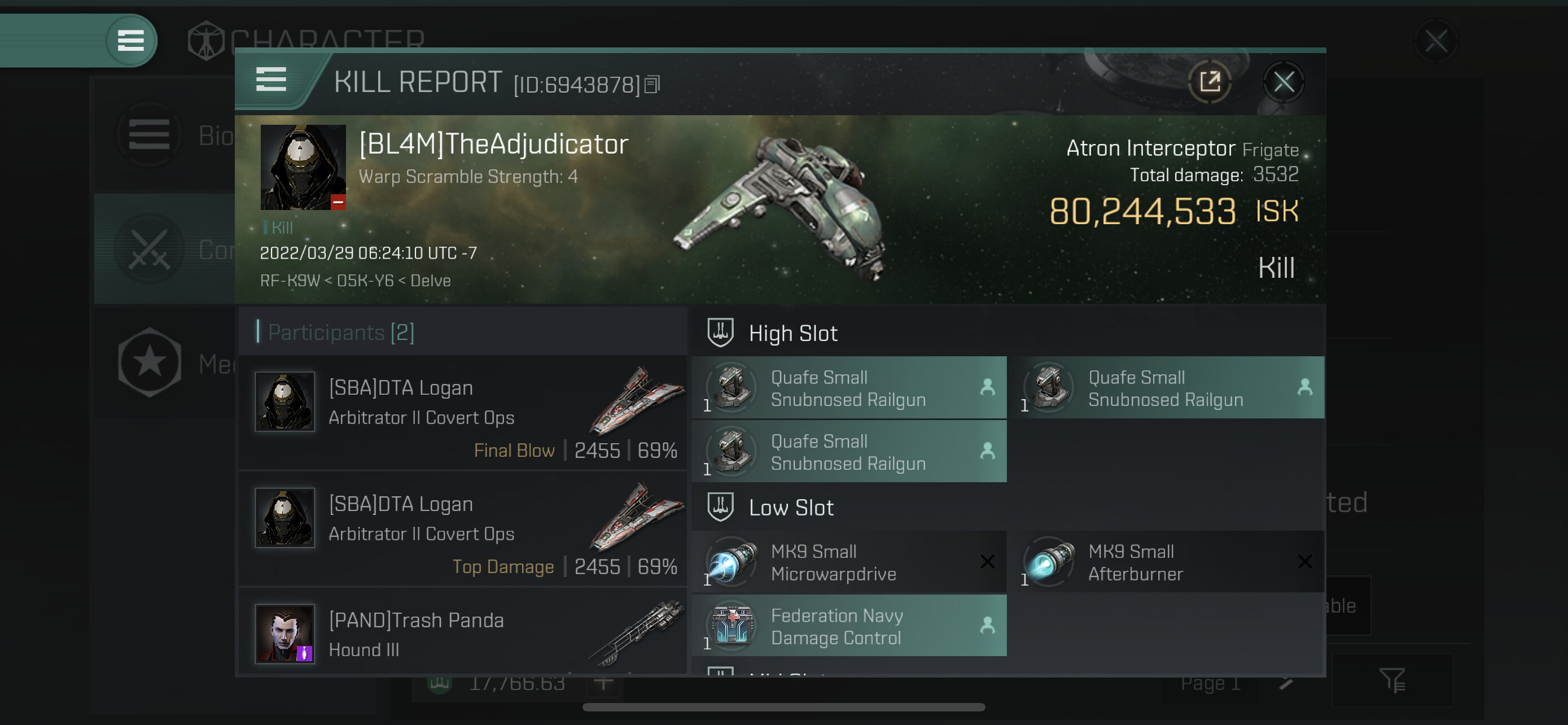The width and height of the screenshot is (1568, 725).
Task: Copy the kill report ID
Action: click(x=652, y=85)
